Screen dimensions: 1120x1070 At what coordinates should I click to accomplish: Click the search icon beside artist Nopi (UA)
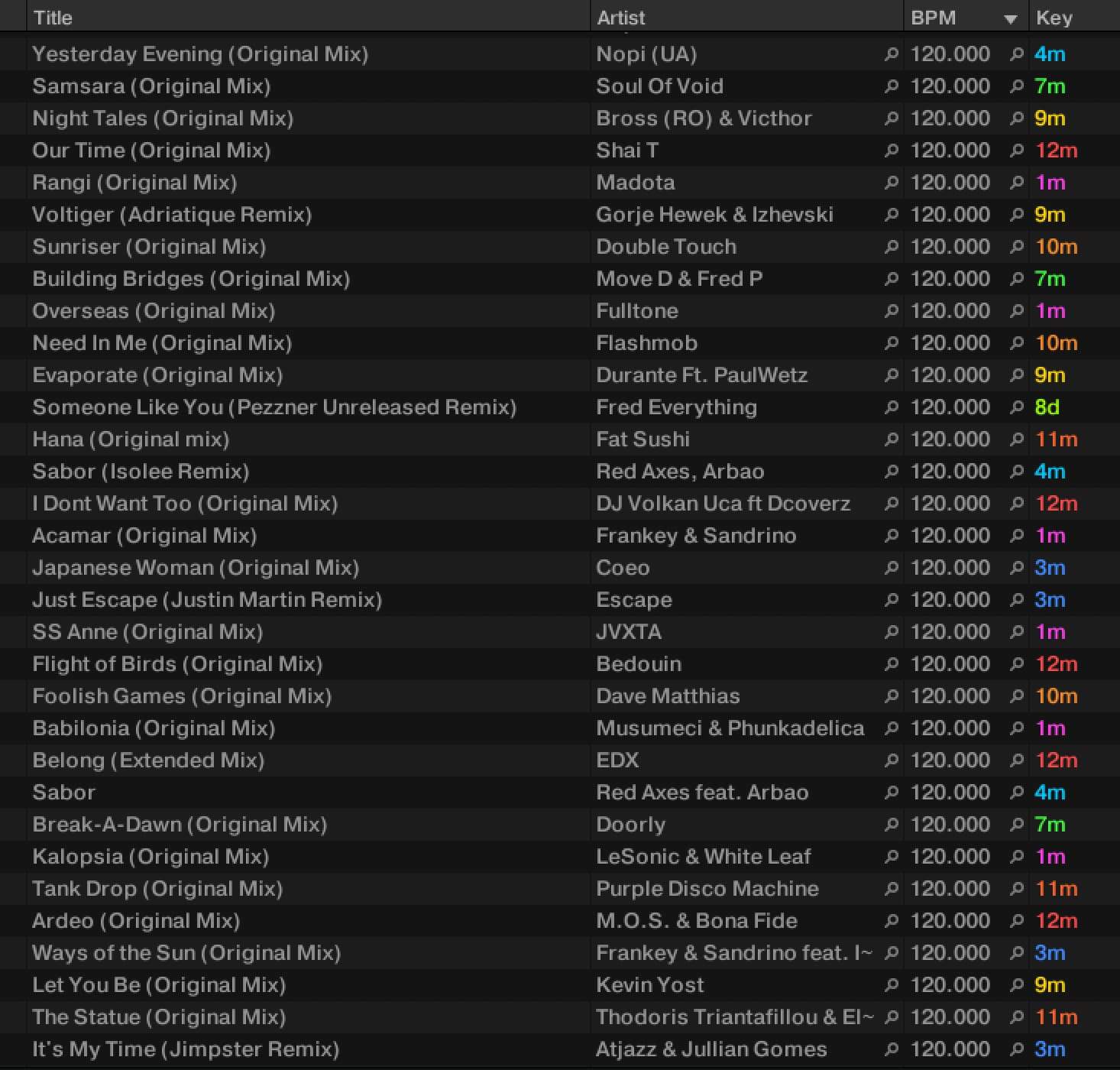coord(891,54)
